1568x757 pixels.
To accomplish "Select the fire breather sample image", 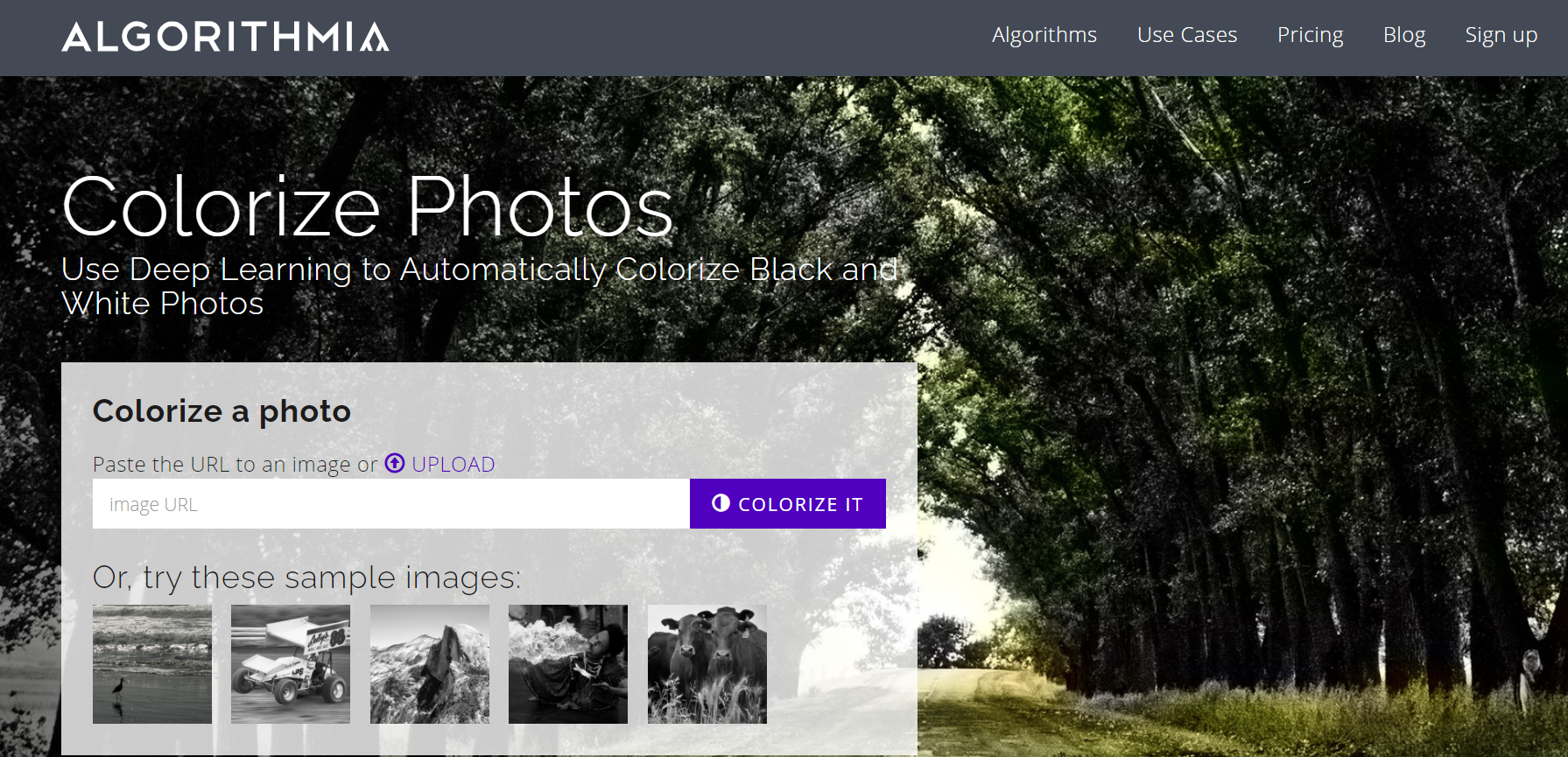I will [568, 664].
